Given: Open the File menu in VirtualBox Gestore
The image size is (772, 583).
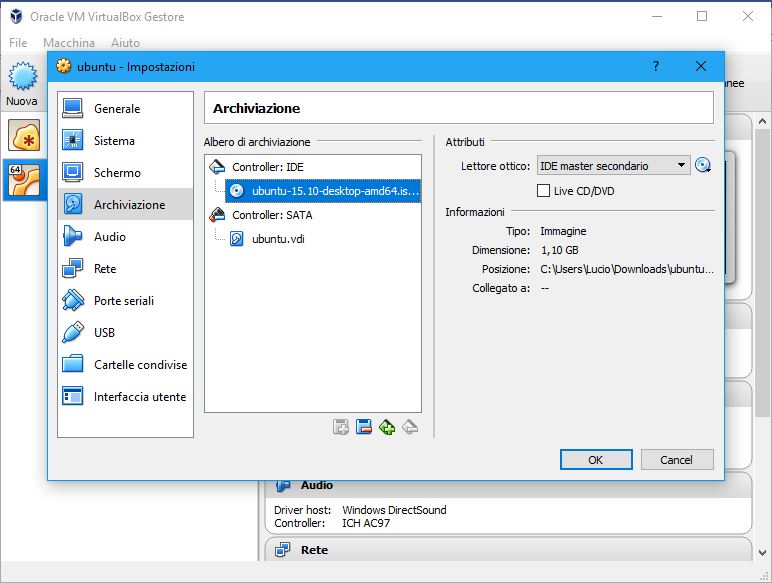Looking at the screenshot, I should point(18,43).
